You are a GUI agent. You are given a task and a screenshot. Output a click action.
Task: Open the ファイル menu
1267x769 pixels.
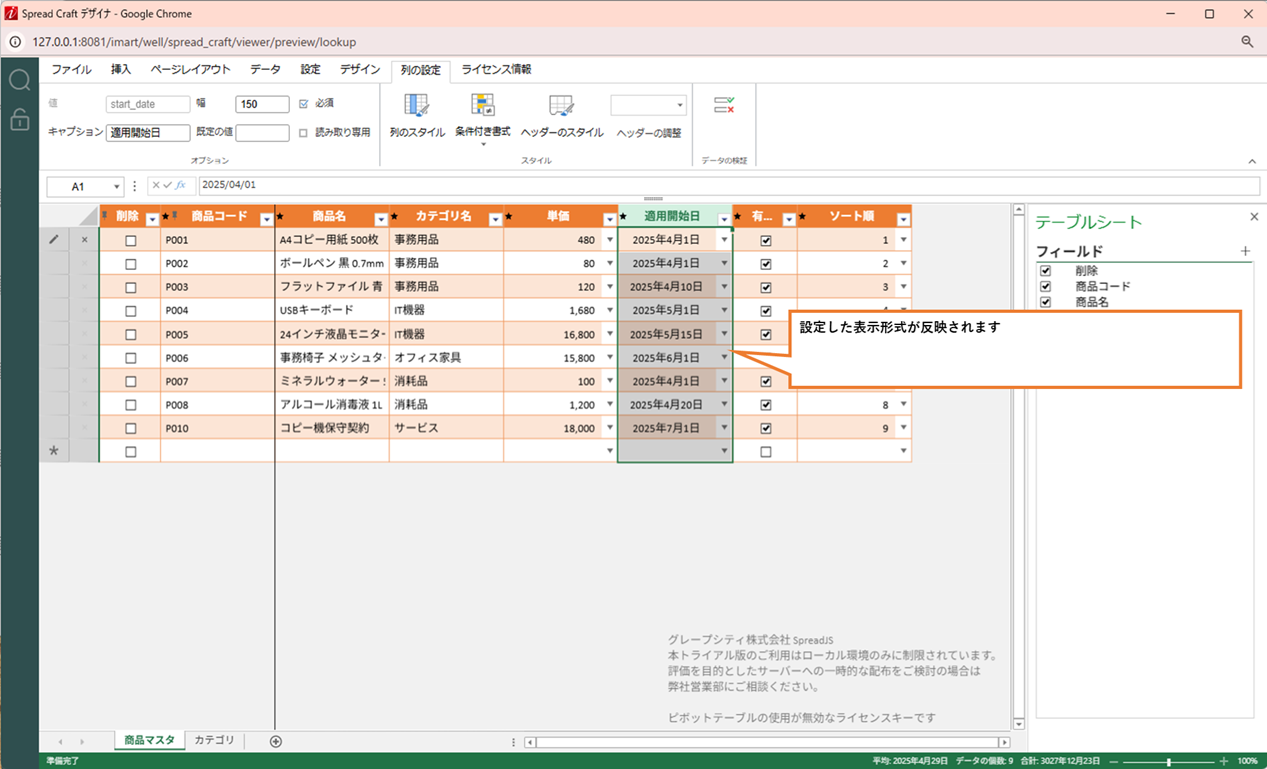[71, 70]
